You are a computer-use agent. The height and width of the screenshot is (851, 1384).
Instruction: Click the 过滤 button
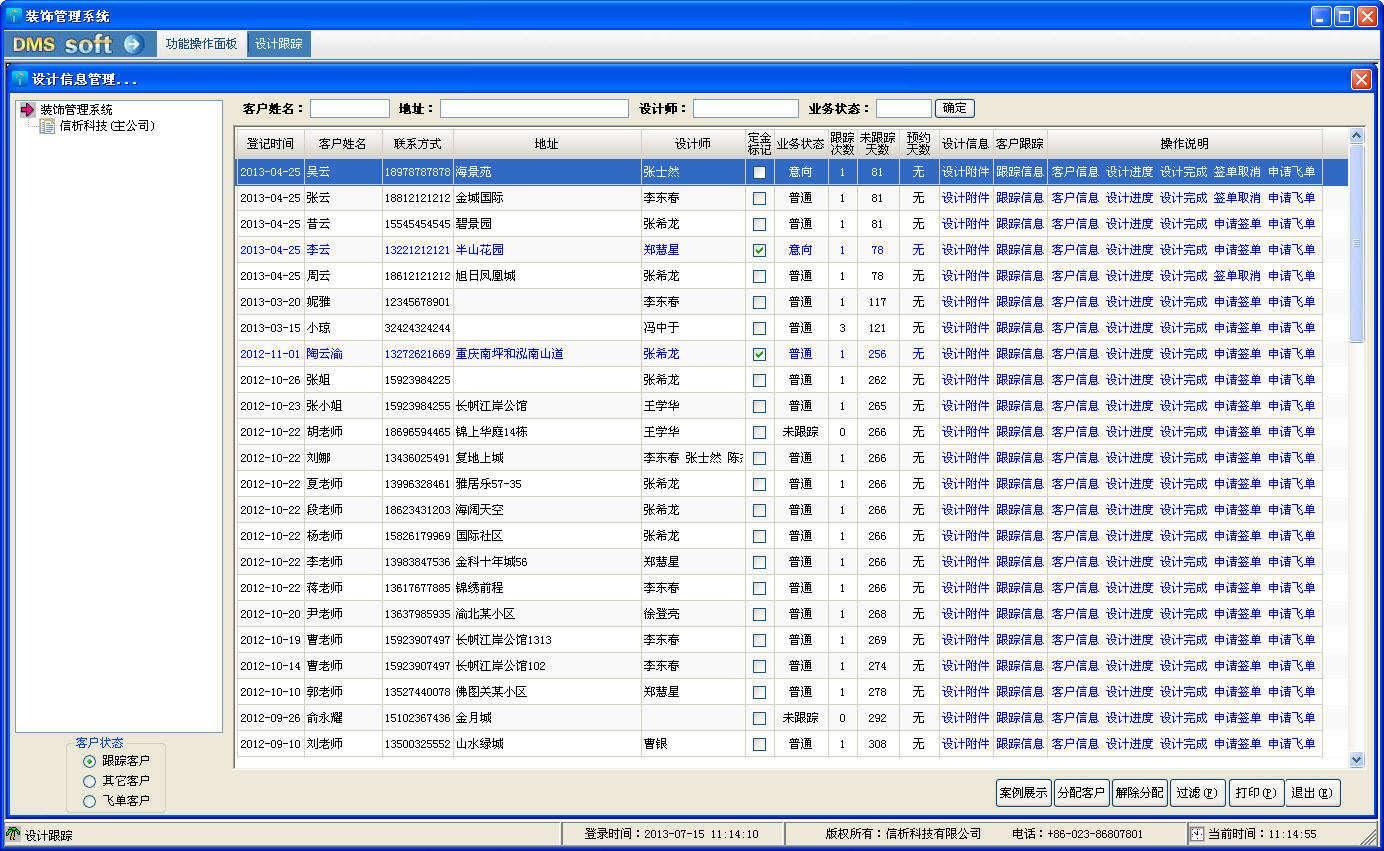(1197, 793)
